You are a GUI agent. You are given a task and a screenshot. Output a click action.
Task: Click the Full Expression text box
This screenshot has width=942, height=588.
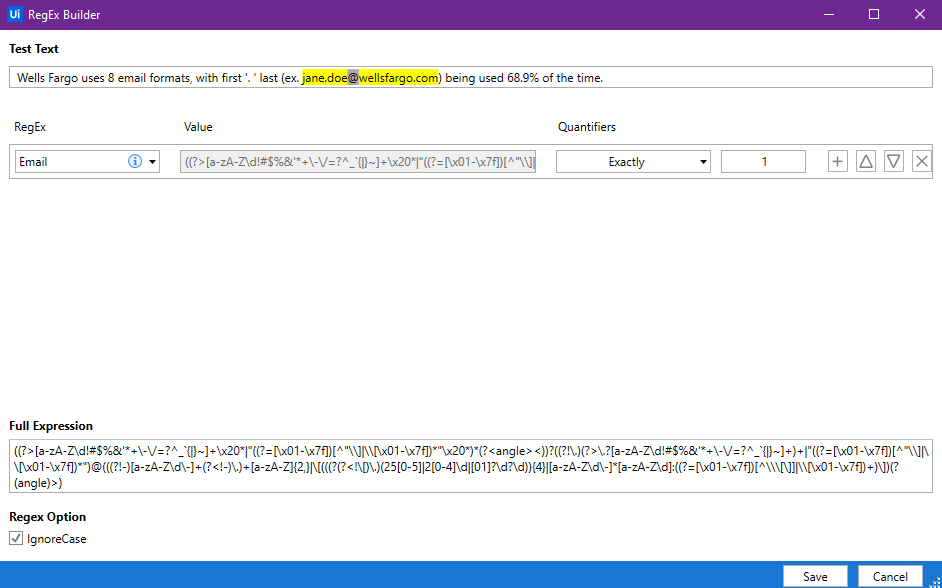click(x=470, y=466)
